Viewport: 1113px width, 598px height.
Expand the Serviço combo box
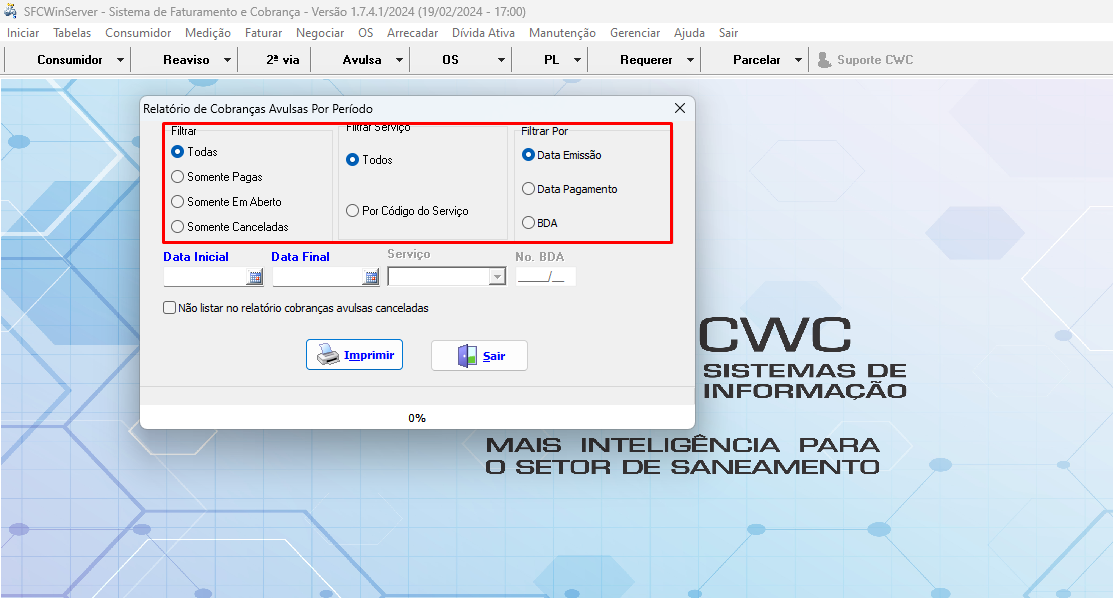[x=497, y=277]
